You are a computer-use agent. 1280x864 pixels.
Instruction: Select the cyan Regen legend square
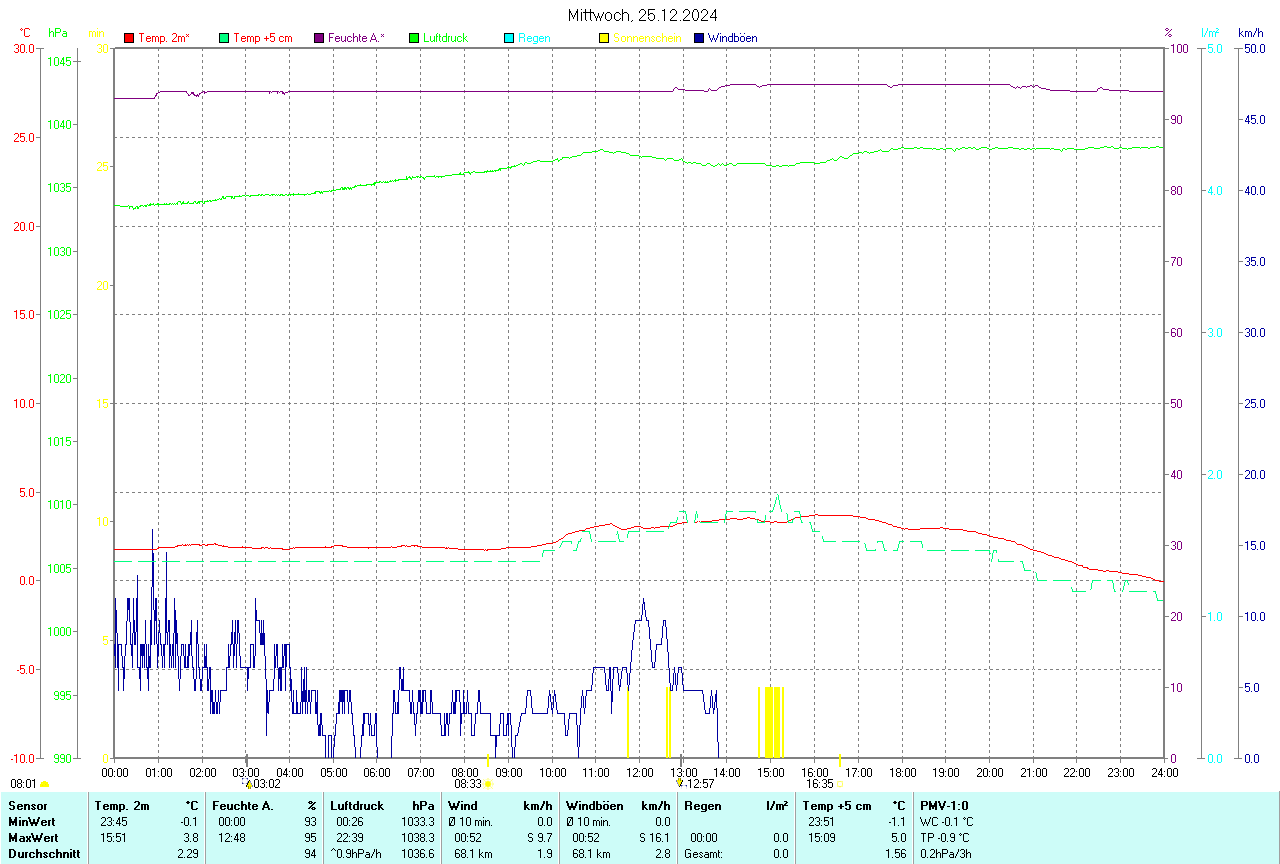[x=509, y=38]
